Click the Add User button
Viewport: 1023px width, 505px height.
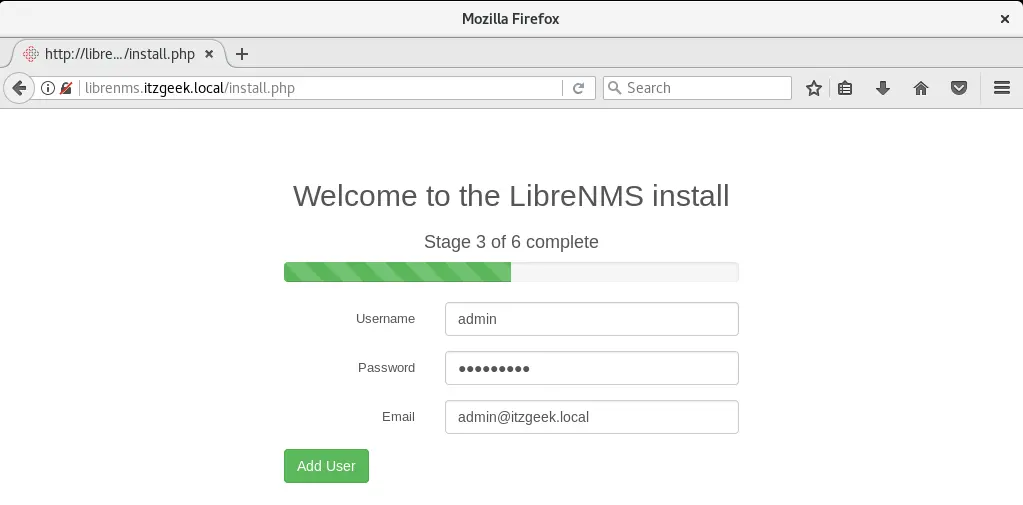326,466
